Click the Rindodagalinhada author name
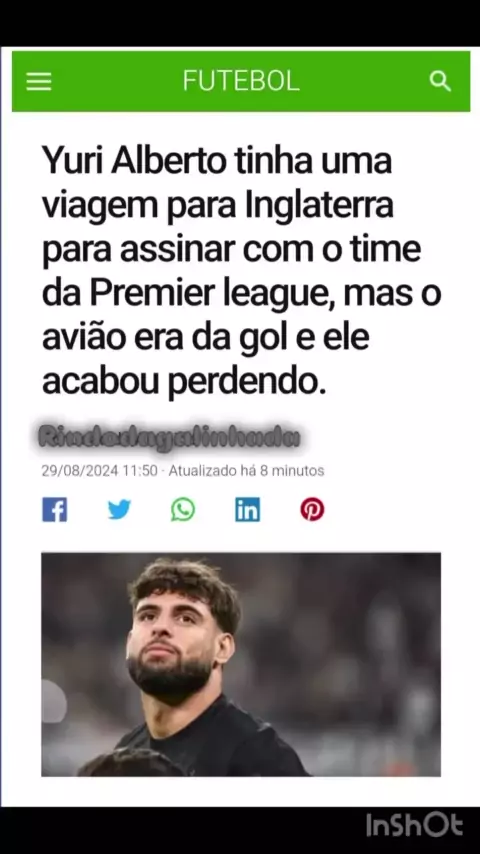This screenshot has height=854, width=480. 169,437
